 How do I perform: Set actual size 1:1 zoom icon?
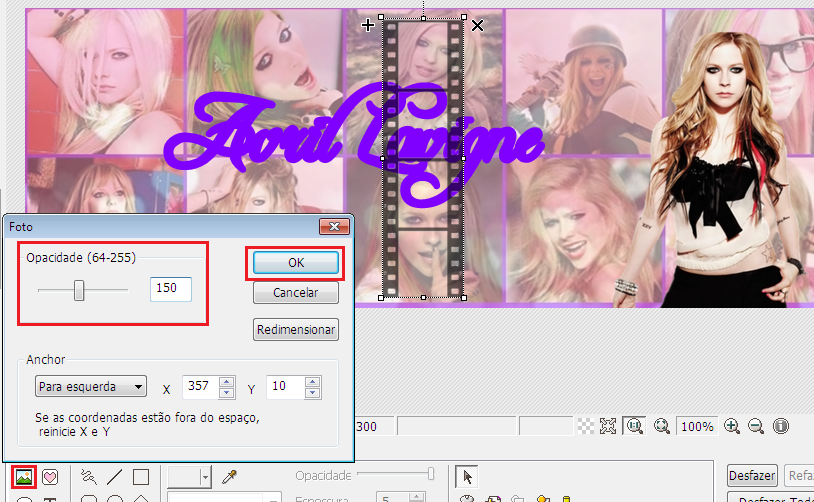tap(634, 426)
